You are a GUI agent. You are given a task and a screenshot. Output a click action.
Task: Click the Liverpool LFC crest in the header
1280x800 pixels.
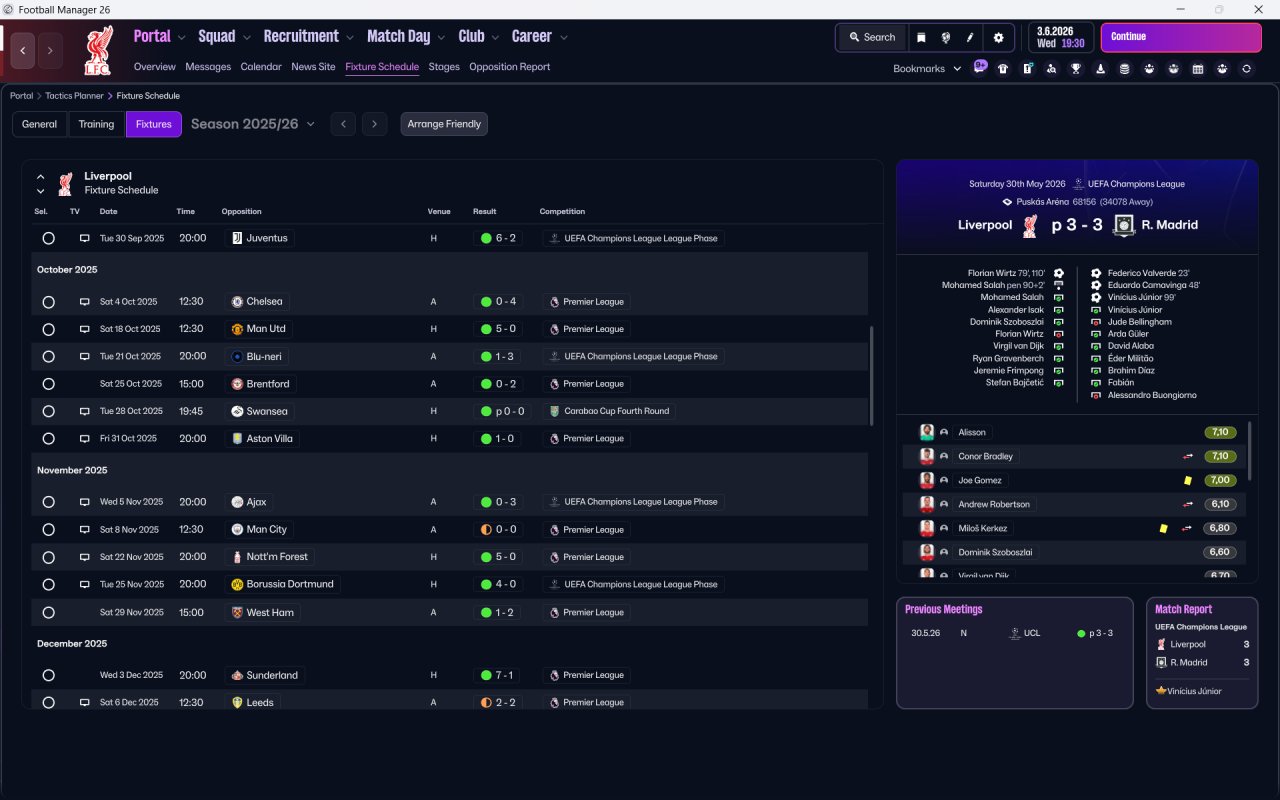[98, 51]
